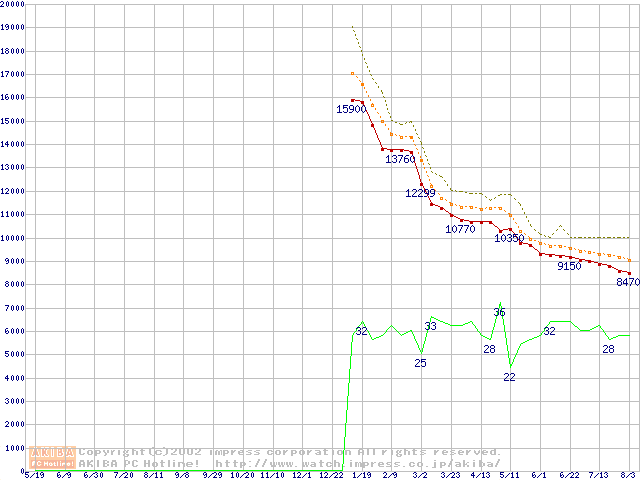Select the 13760 data label
This screenshot has width=640, height=480.
pyautogui.click(x=400, y=159)
